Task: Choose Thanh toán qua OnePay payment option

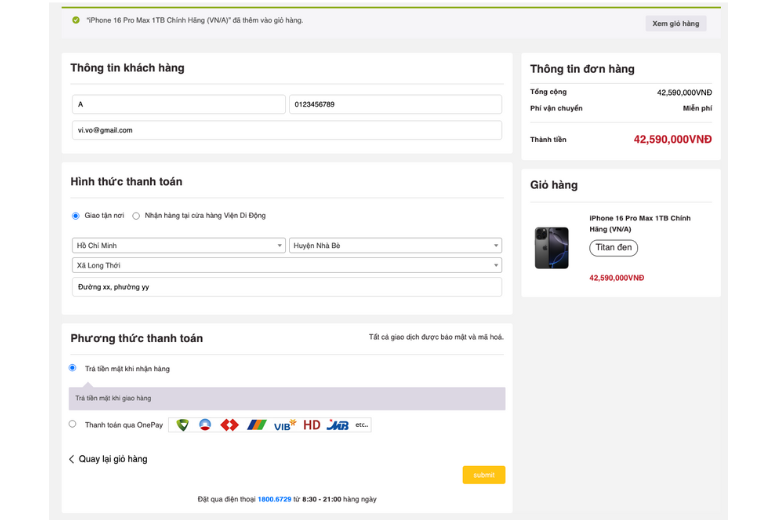Action: coord(73,424)
